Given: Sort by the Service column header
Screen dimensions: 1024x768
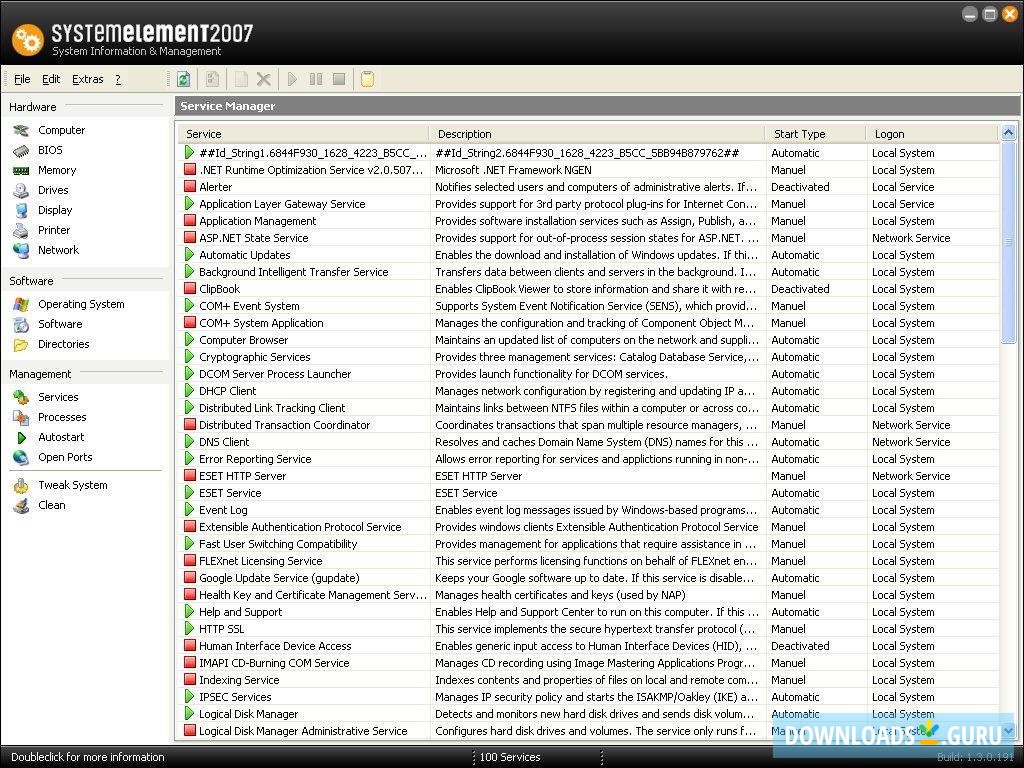Looking at the screenshot, I should [x=304, y=134].
